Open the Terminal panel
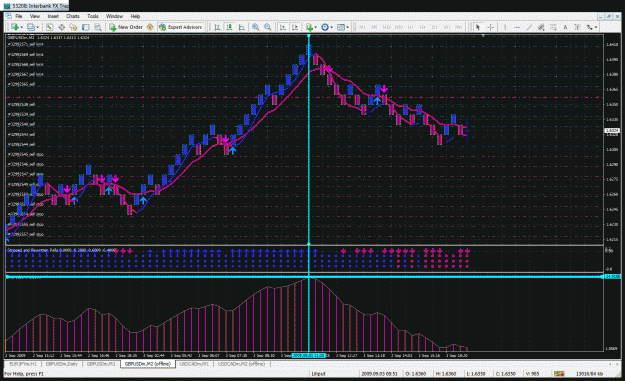The width and height of the screenshot is (625, 381). [85, 27]
